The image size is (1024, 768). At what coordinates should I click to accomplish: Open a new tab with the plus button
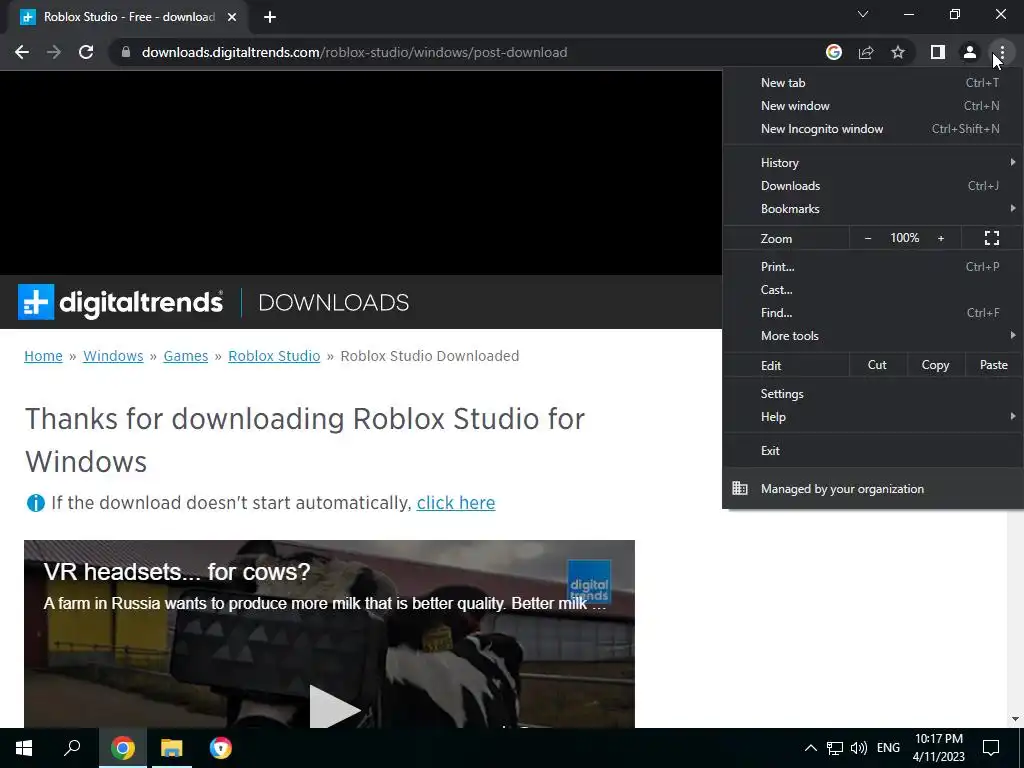click(x=270, y=18)
